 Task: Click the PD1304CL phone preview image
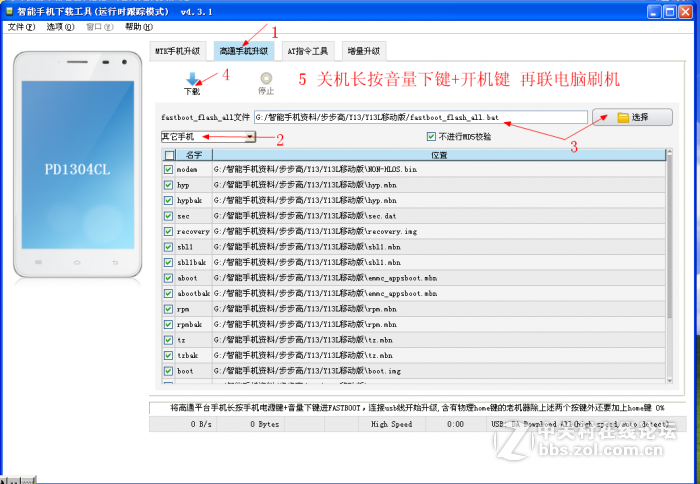pyautogui.click(x=78, y=164)
